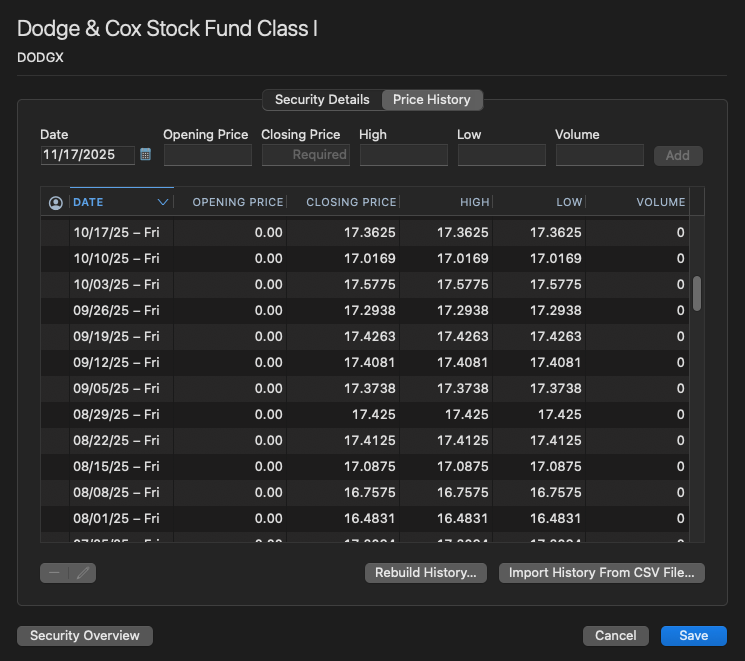Click the pencil edit-entry icon
745x661 pixels.
click(83, 573)
